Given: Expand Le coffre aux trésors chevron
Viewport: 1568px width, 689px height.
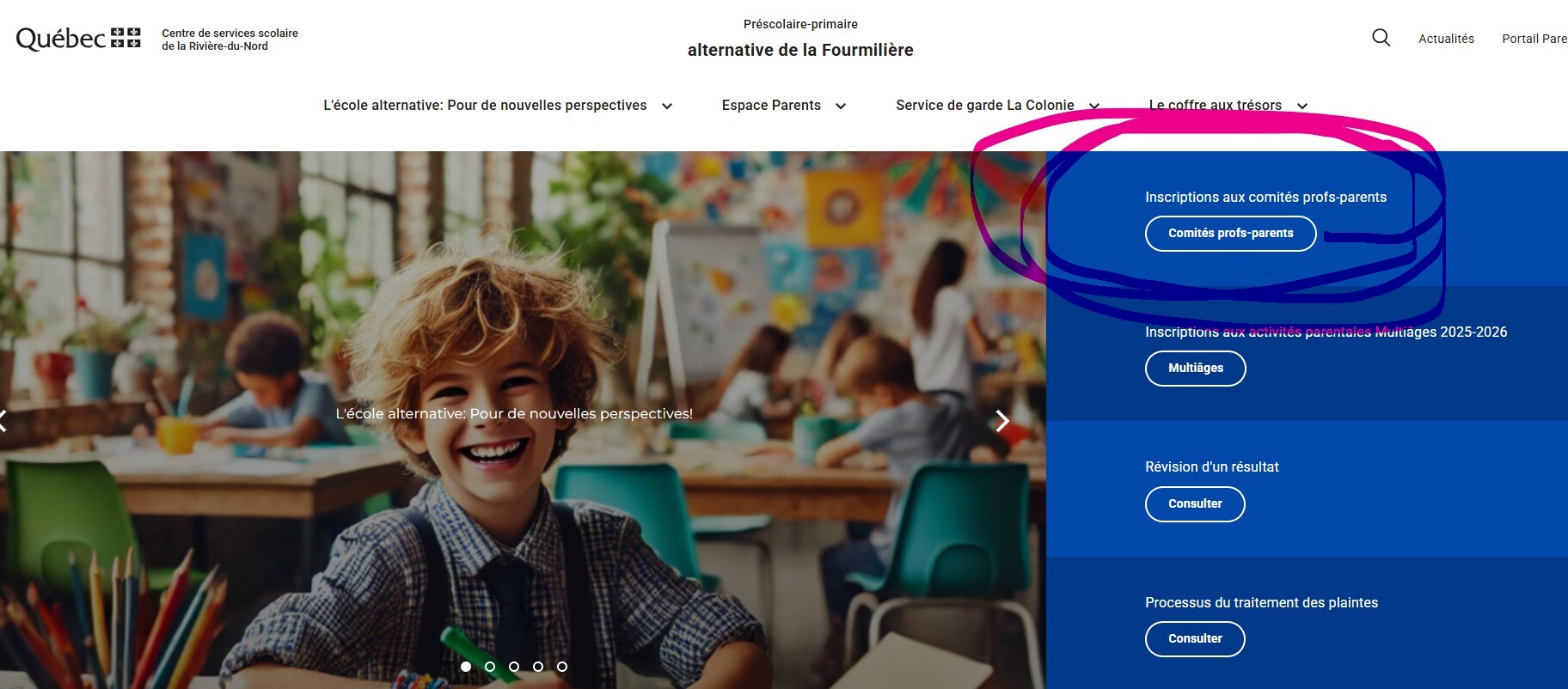Looking at the screenshot, I should (x=1302, y=107).
